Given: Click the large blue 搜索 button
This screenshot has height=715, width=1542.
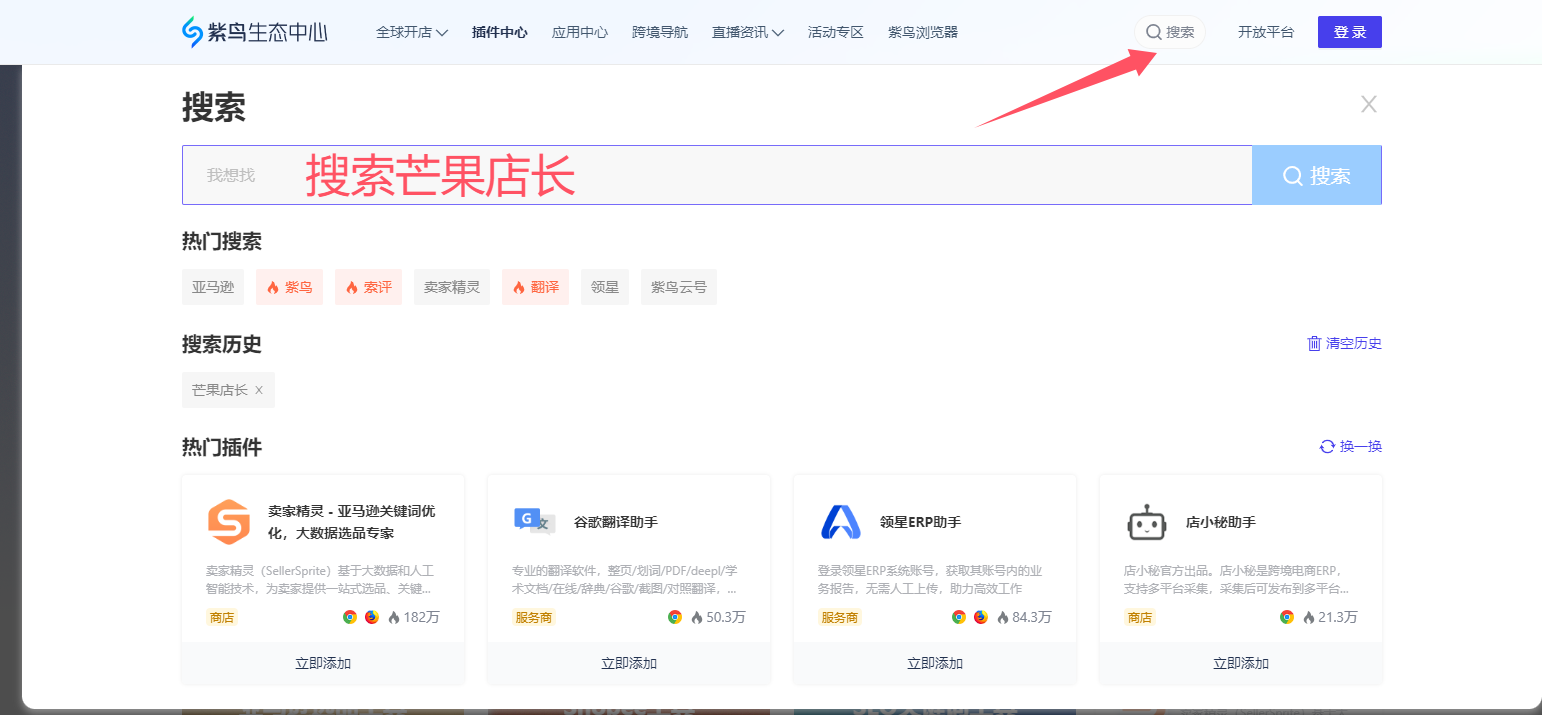Looking at the screenshot, I should coord(1317,175).
